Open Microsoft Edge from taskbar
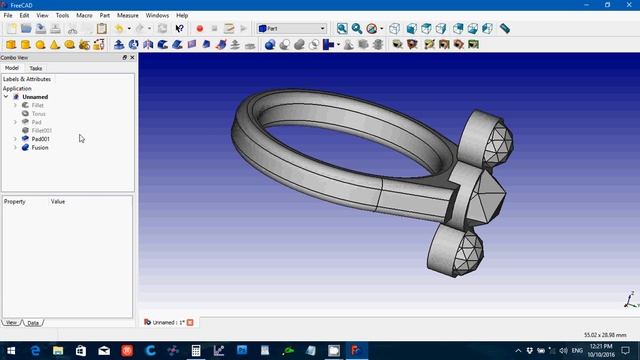Viewport: 640px width, 360px height. click(36, 351)
